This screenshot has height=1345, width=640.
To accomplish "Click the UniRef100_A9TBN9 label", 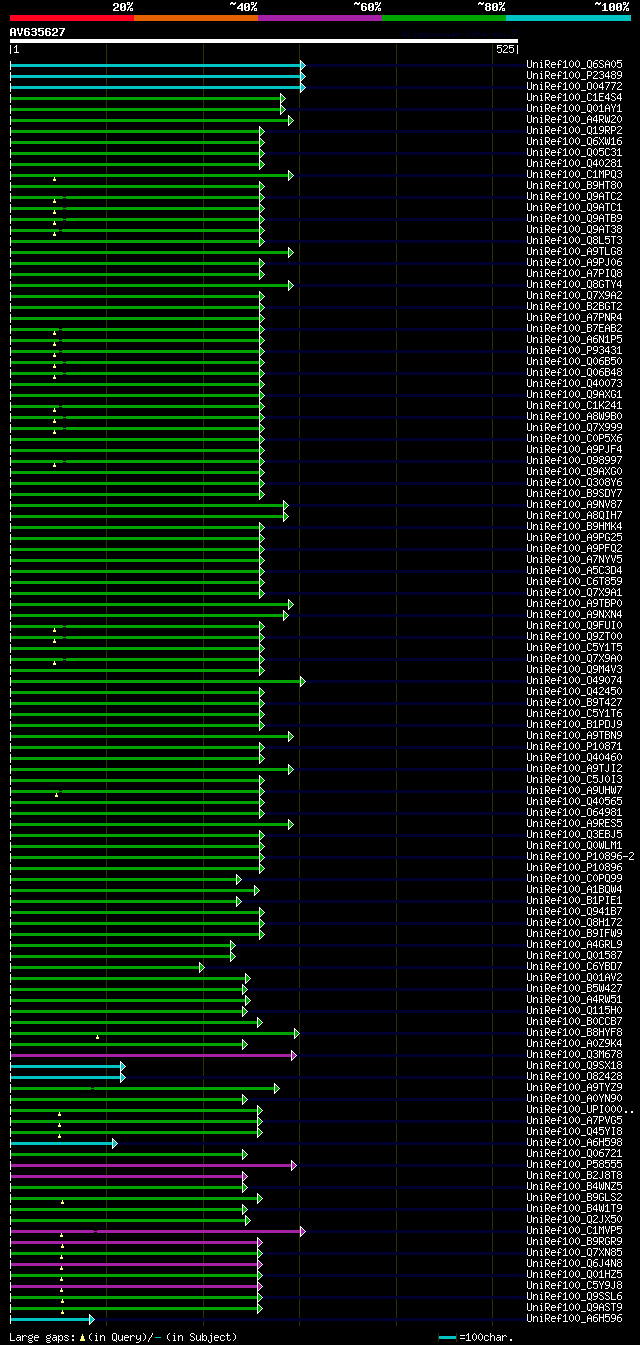I will click(576, 736).
